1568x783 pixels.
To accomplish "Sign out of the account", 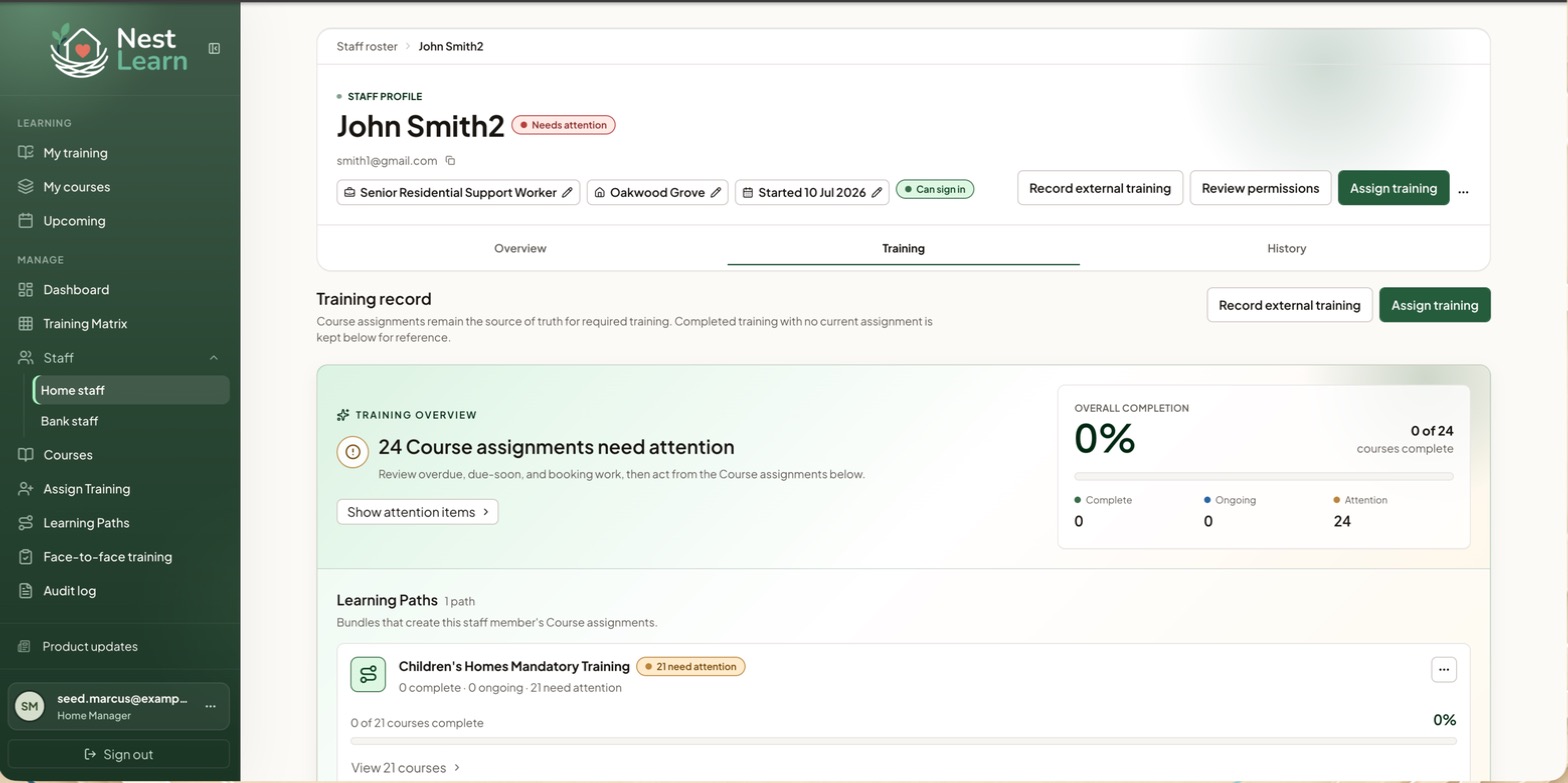I will 119,755.
